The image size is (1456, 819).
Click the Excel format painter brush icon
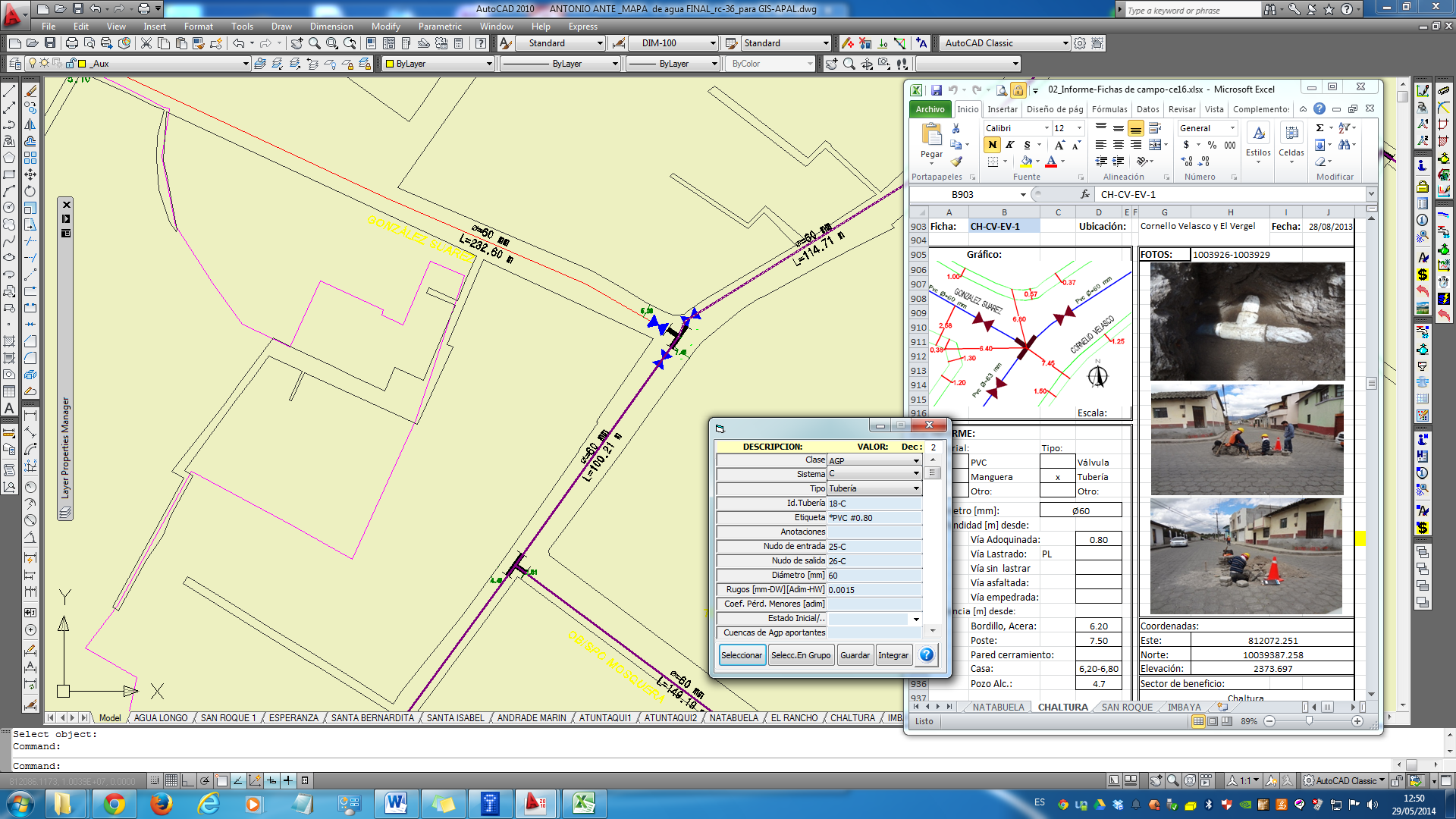pos(957,161)
